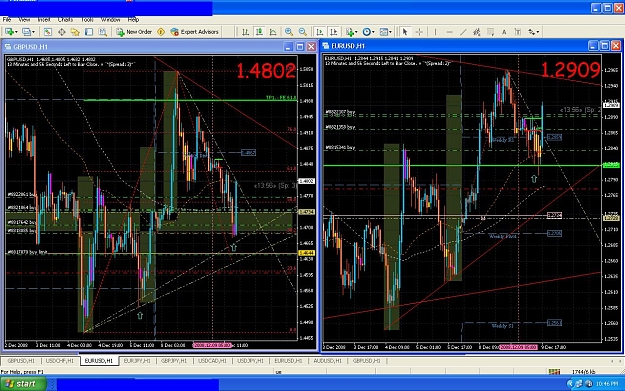The width and height of the screenshot is (625, 391).
Task: Click the connection status bars indicator
Action: [554, 372]
